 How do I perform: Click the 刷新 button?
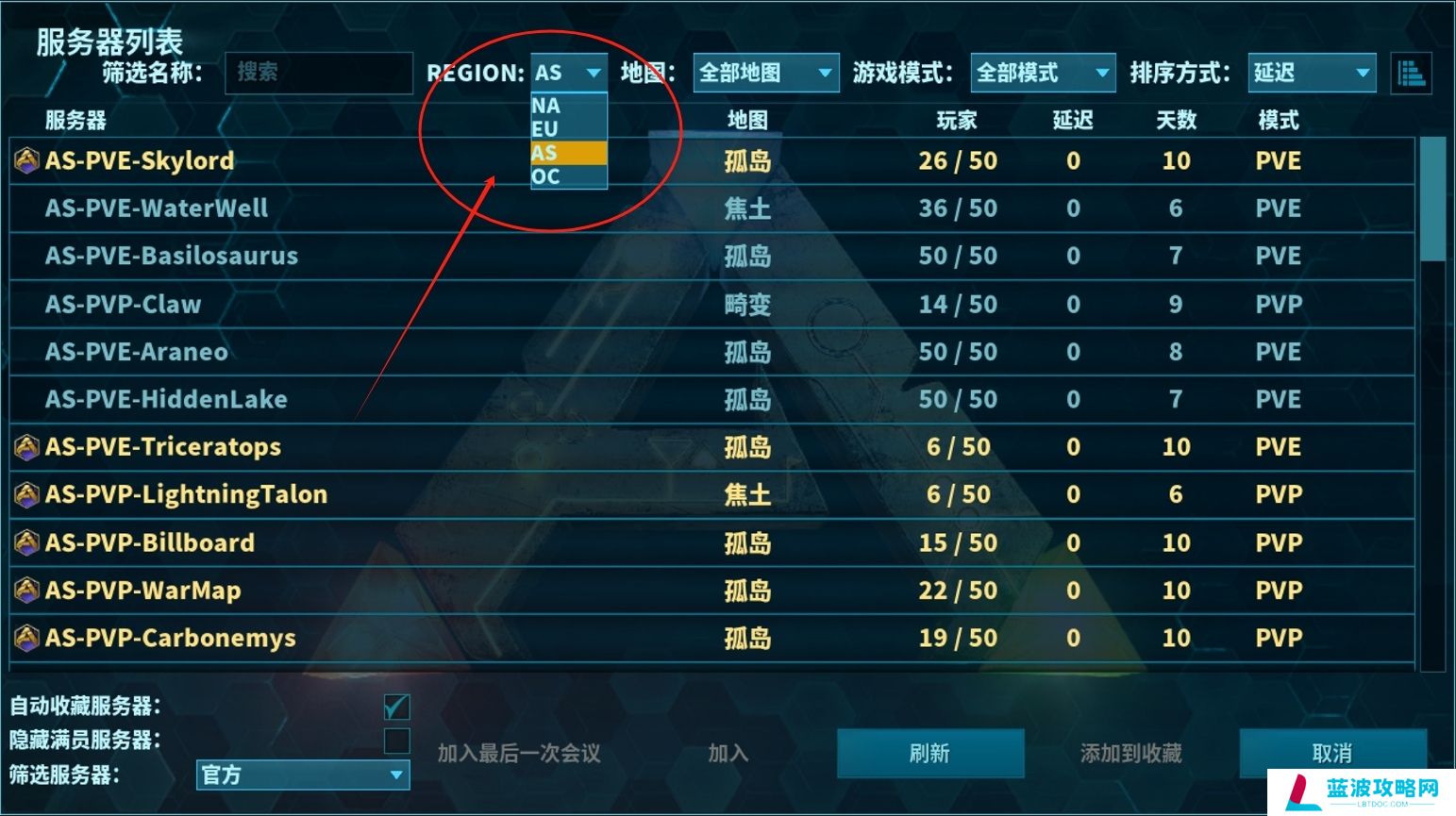930,753
